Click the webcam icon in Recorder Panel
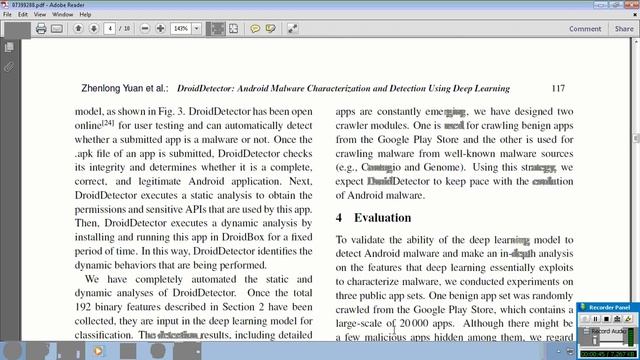Image resolution: width=640 pixels, height=360 pixels. tap(618, 319)
